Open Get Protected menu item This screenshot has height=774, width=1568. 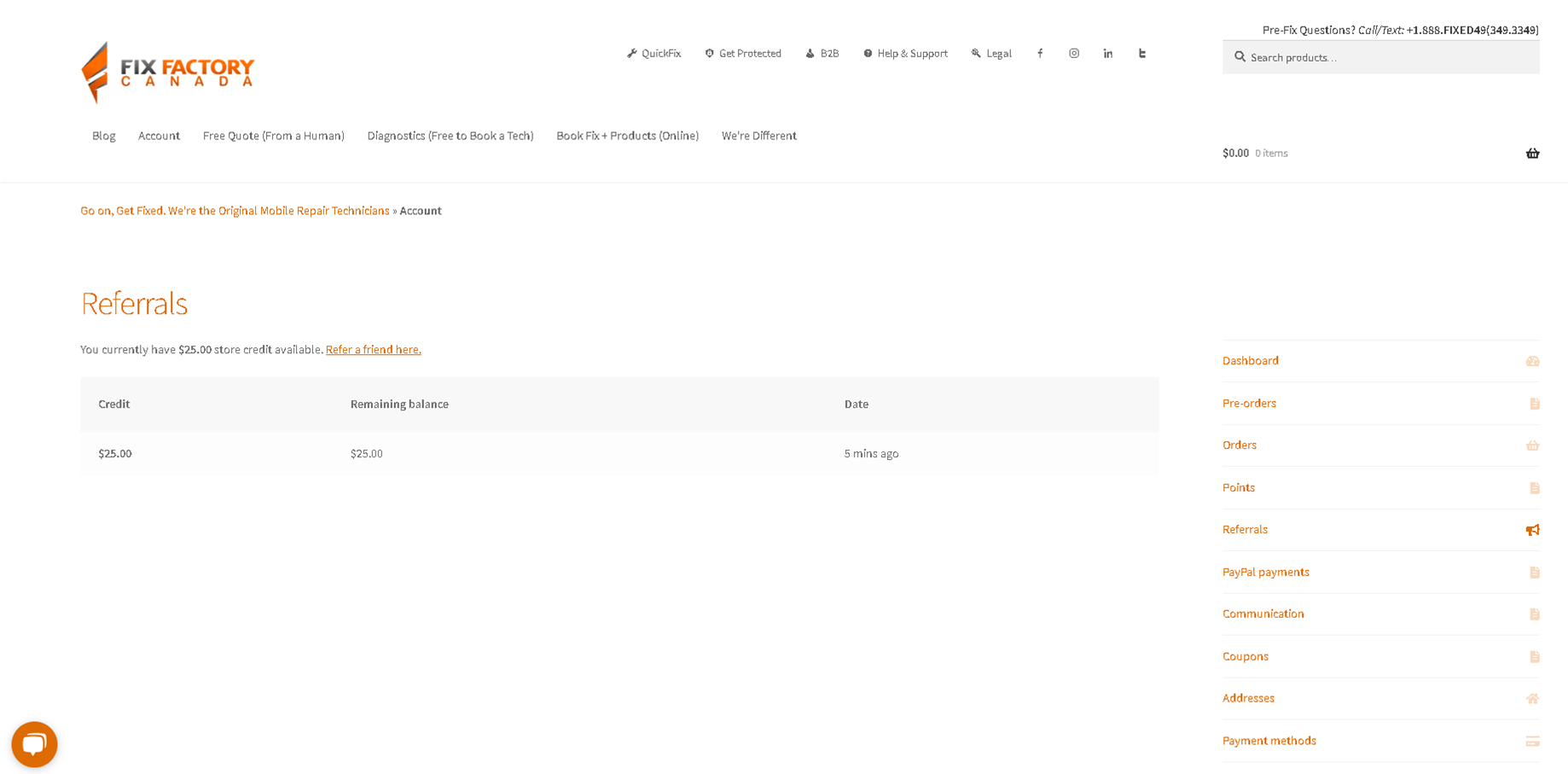pyautogui.click(x=743, y=53)
